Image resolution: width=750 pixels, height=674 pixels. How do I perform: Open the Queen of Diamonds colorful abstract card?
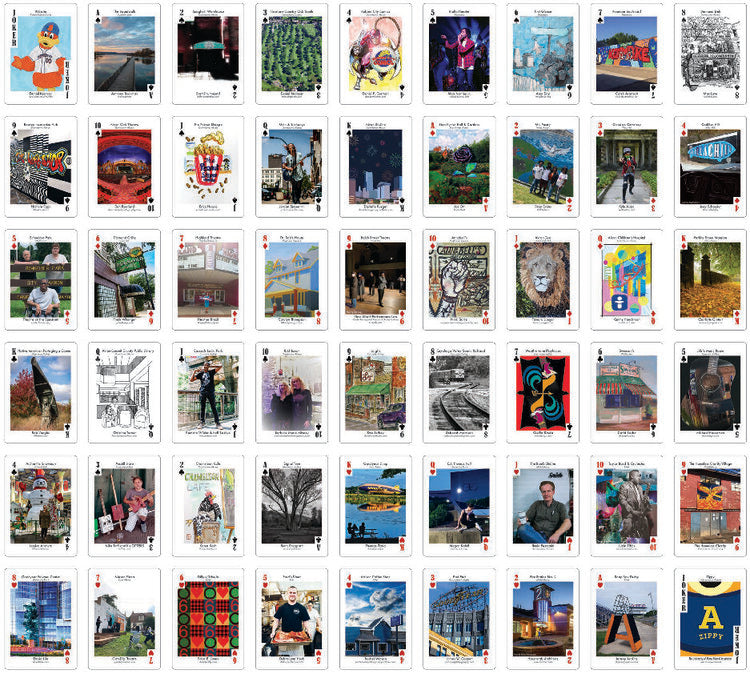coord(627,280)
